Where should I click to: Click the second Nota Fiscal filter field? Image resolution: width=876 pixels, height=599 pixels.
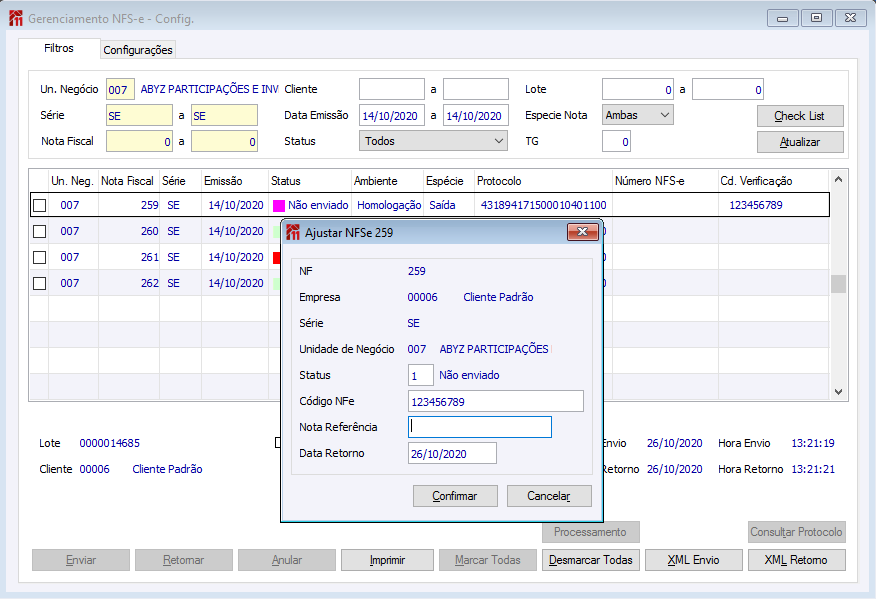(x=224, y=141)
